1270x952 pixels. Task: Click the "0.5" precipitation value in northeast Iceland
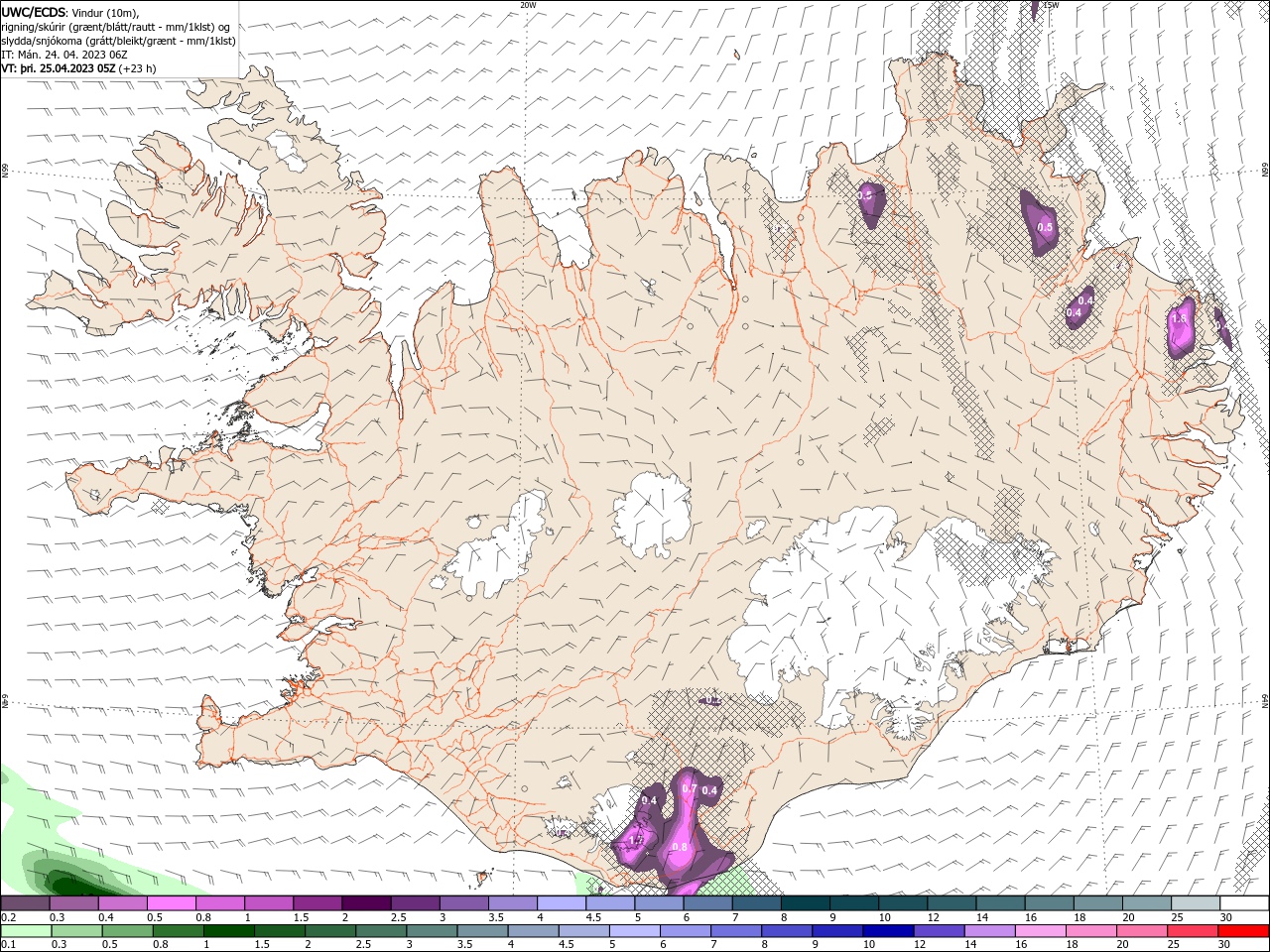(x=1045, y=227)
